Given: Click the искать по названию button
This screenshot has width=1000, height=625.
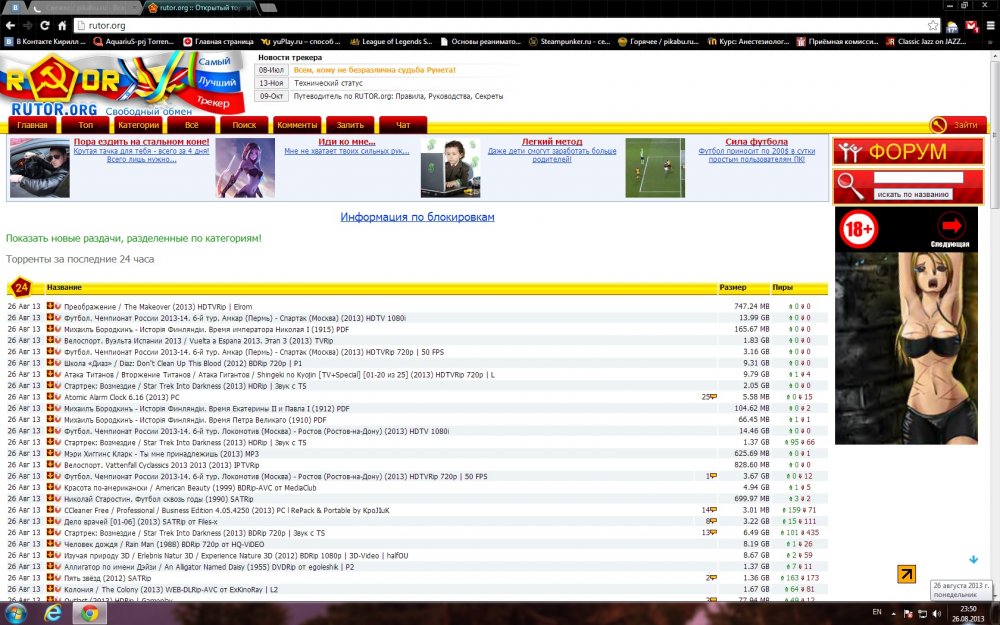Looking at the screenshot, I should 913,195.
